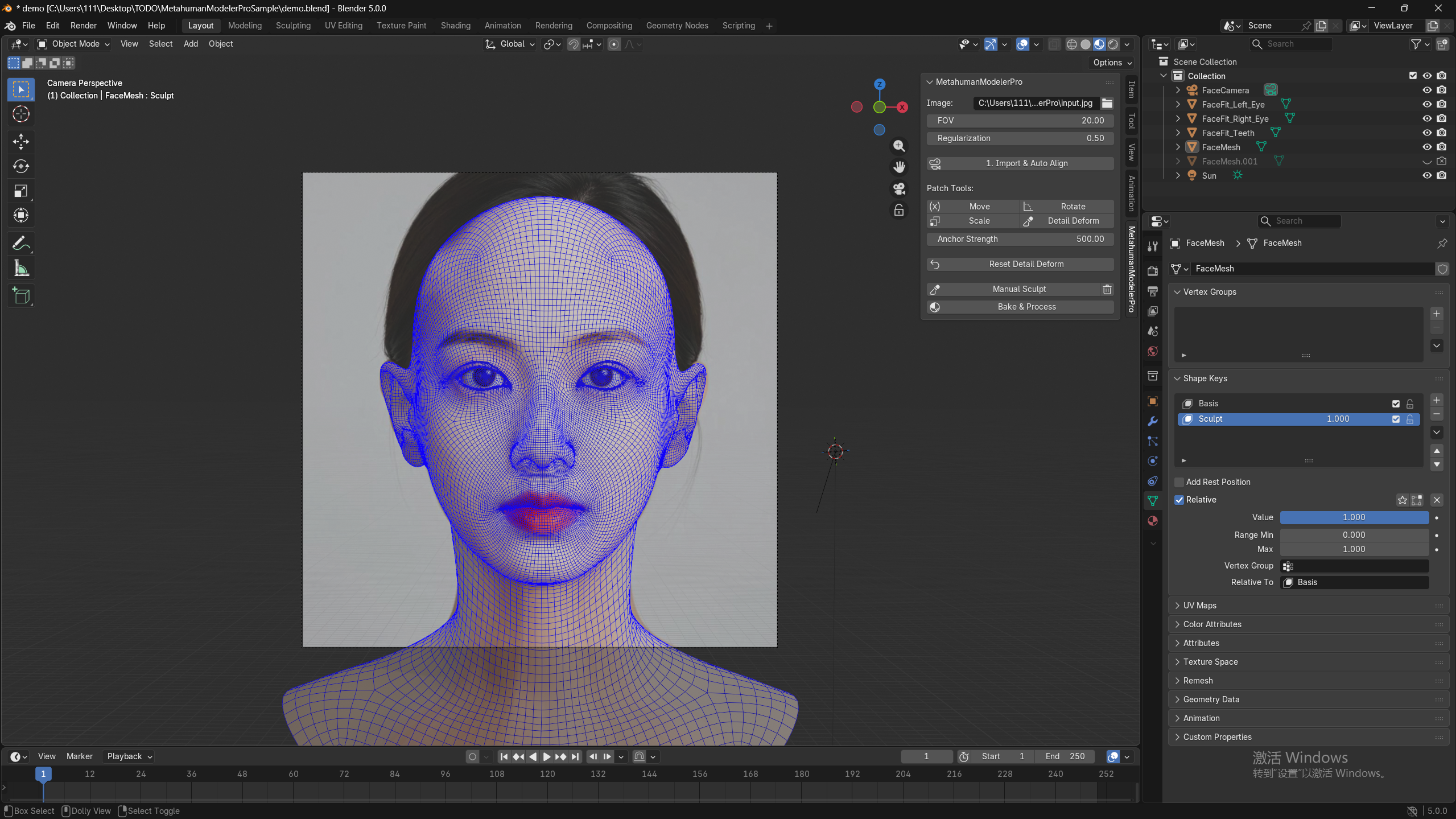This screenshot has height=819, width=1456.
Task: Open the Modifiers wrench properties tab
Action: click(x=1153, y=421)
